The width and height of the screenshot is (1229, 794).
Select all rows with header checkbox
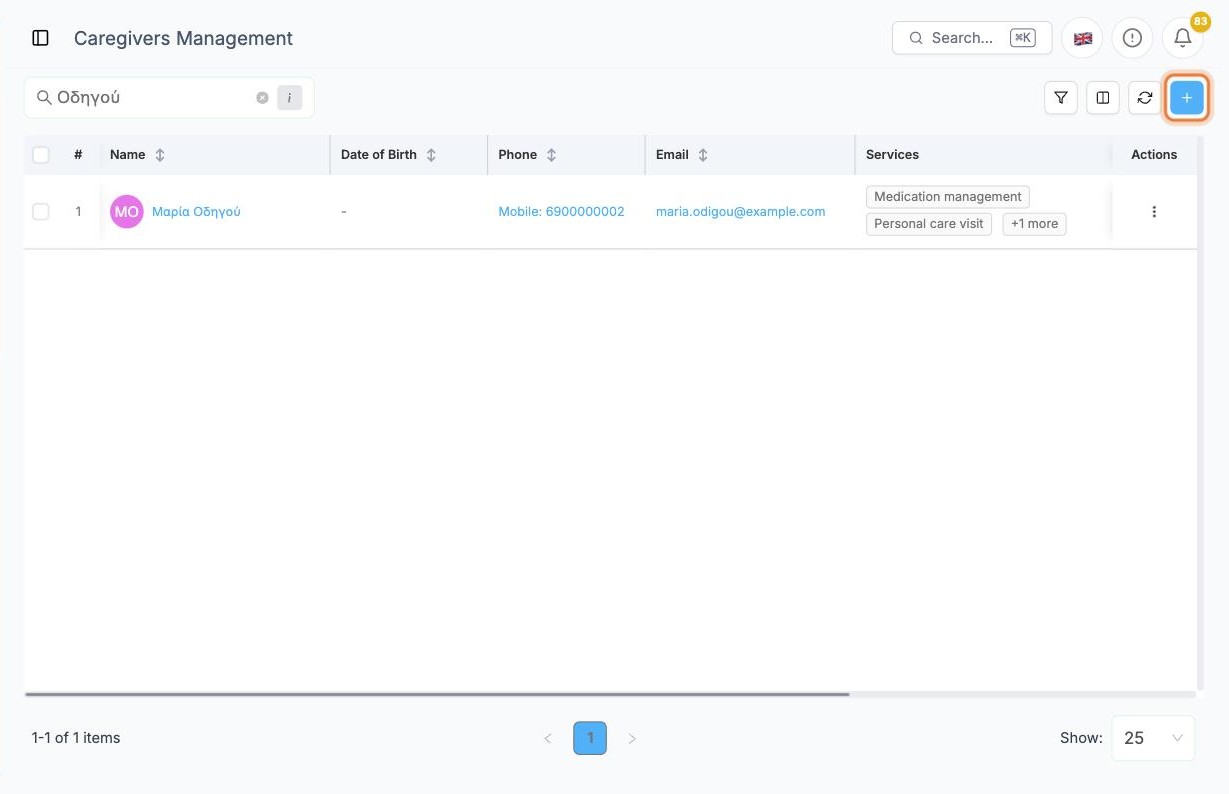pos(41,155)
